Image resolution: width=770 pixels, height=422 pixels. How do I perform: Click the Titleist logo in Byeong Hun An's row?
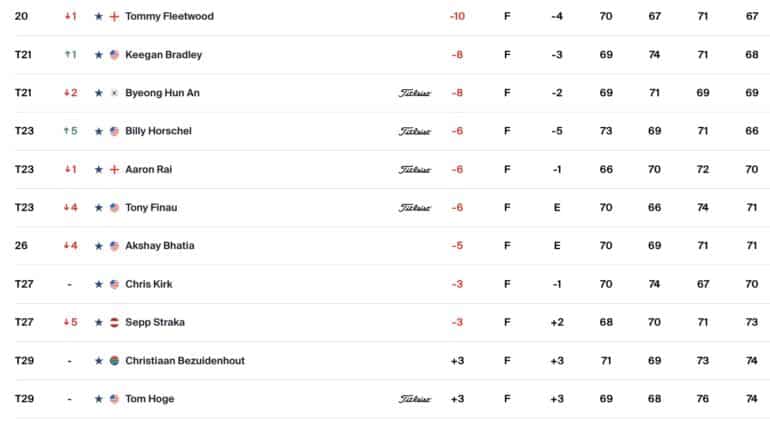pos(414,93)
